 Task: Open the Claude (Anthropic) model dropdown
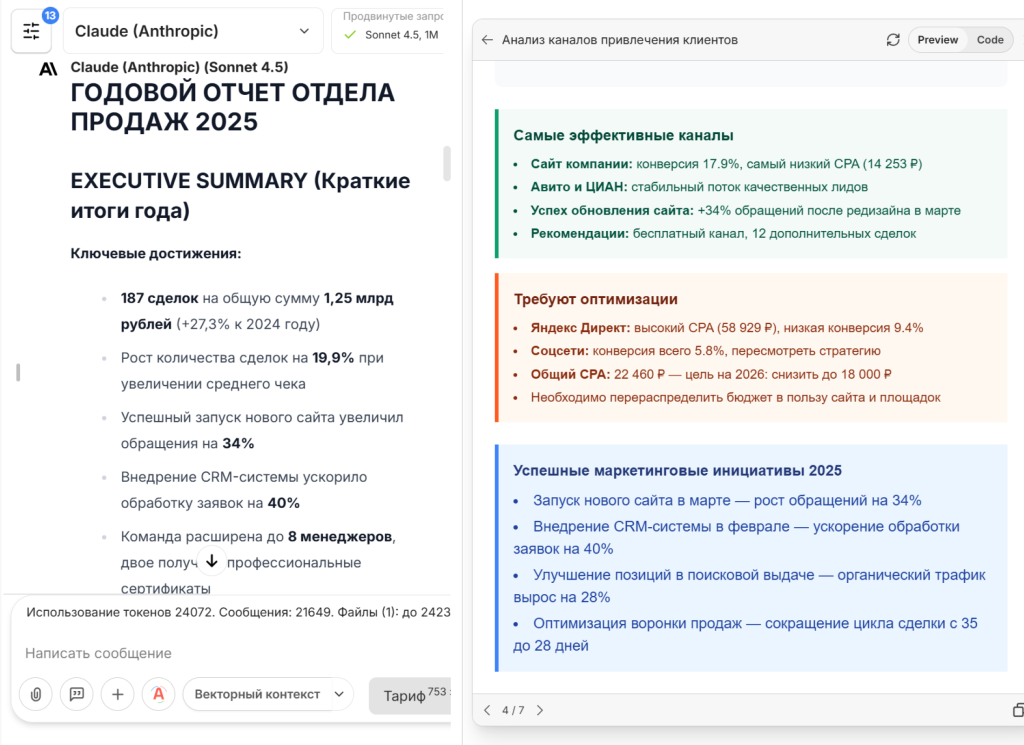193,30
